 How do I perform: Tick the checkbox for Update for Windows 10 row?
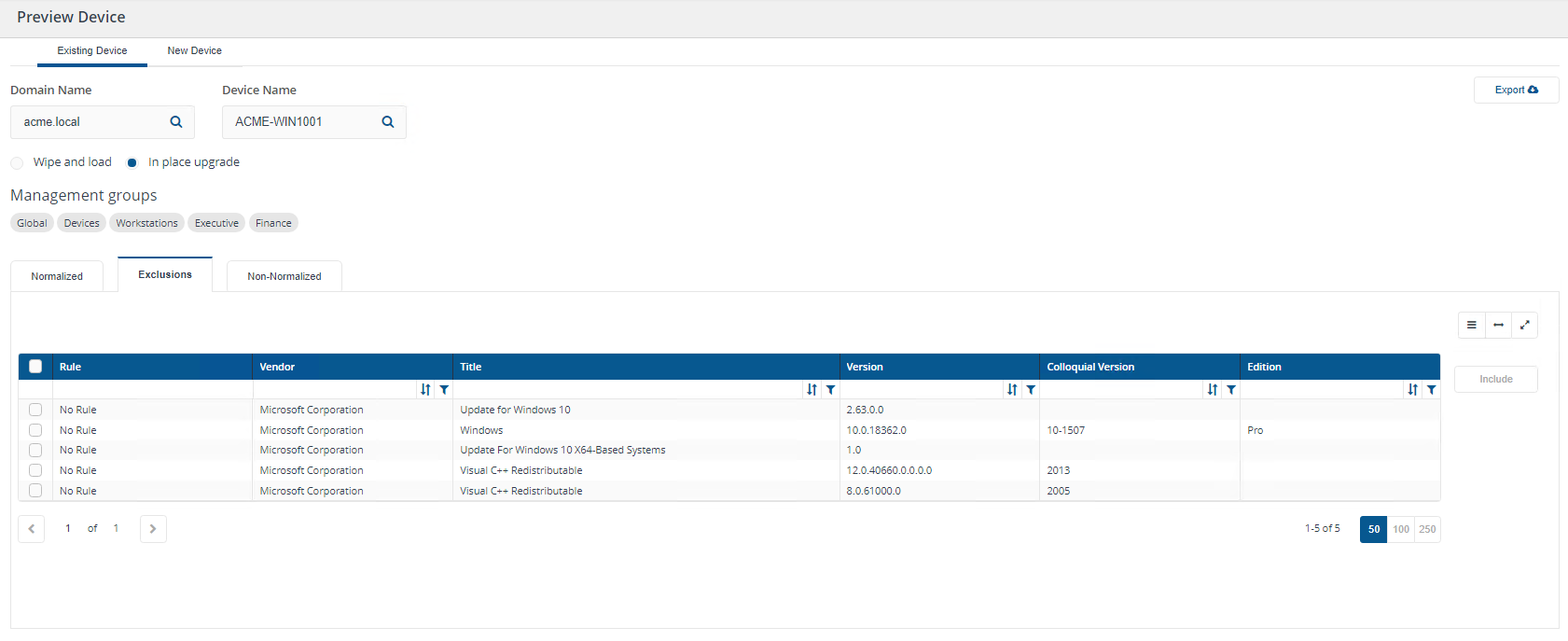point(35,410)
